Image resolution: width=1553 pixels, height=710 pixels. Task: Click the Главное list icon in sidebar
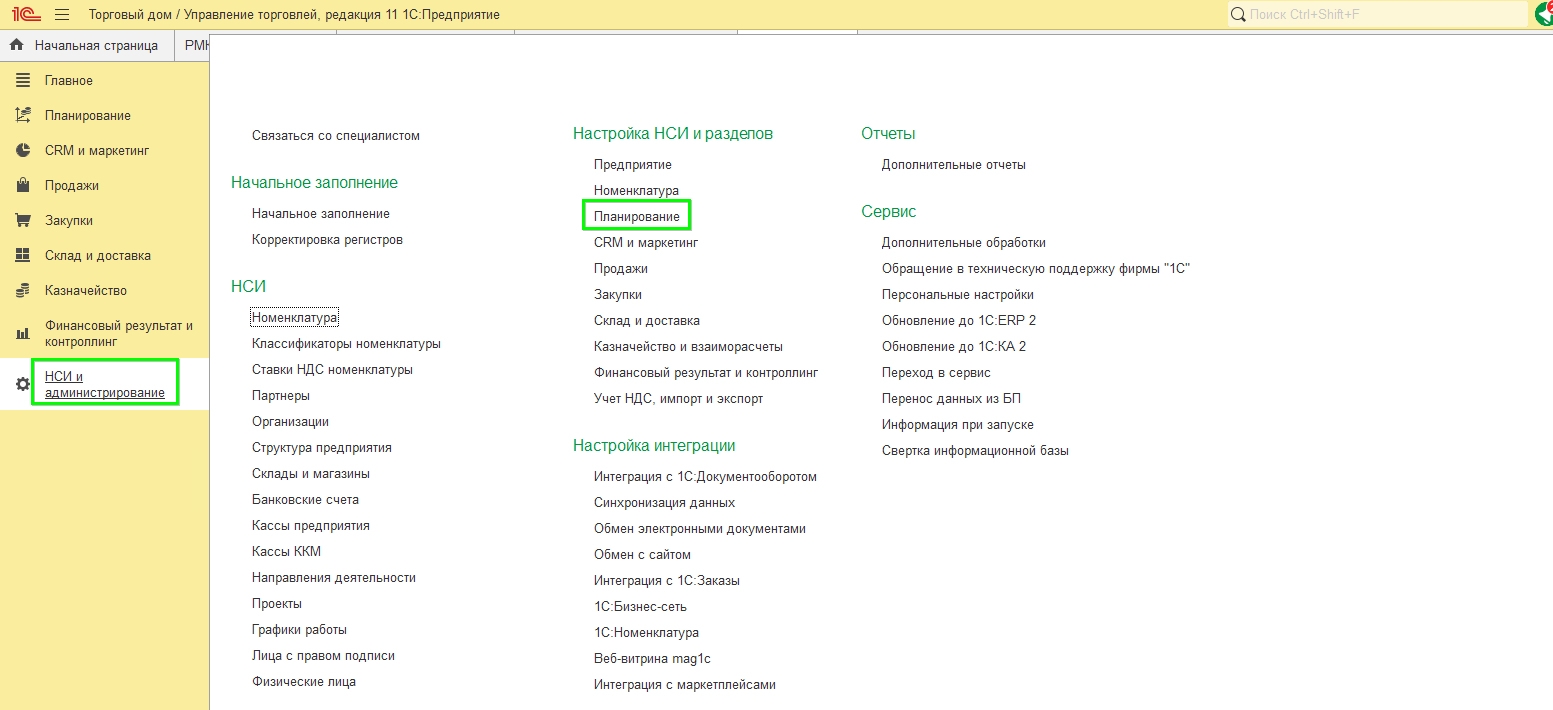[x=23, y=80]
